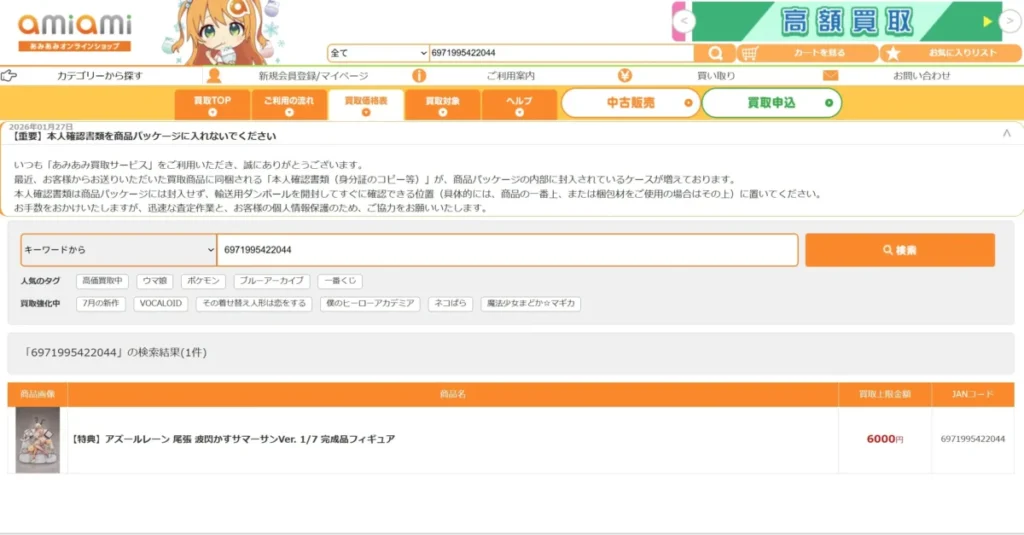Viewport: 1024px width, 535px height.
Task: Select ブルーアーカイブ tag
Action: [x=272, y=281]
